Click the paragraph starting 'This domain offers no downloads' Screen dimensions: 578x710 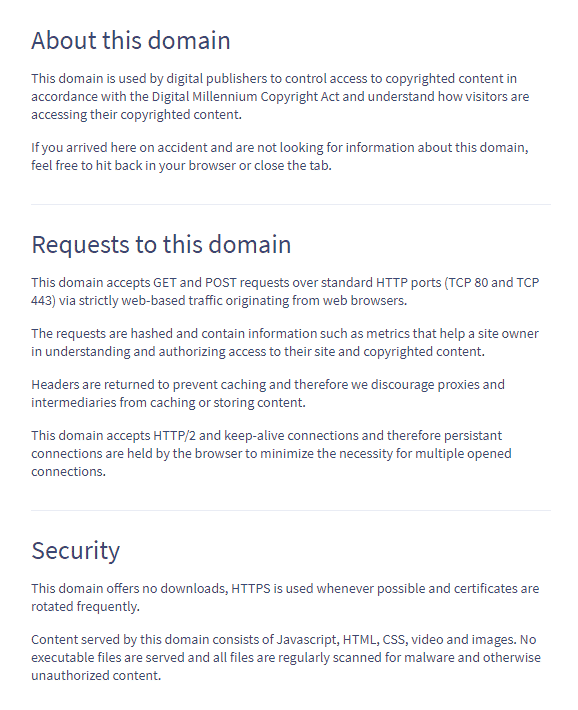click(285, 597)
